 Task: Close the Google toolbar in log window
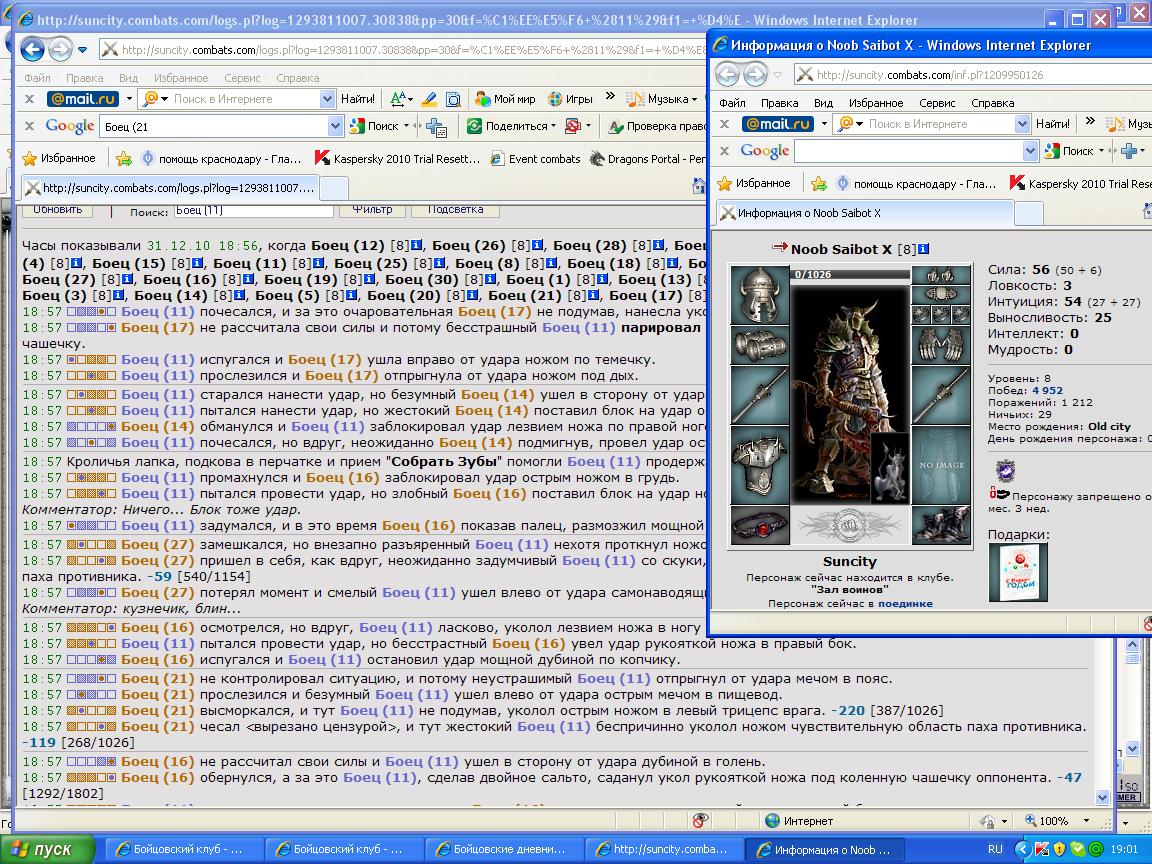[29, 126]
